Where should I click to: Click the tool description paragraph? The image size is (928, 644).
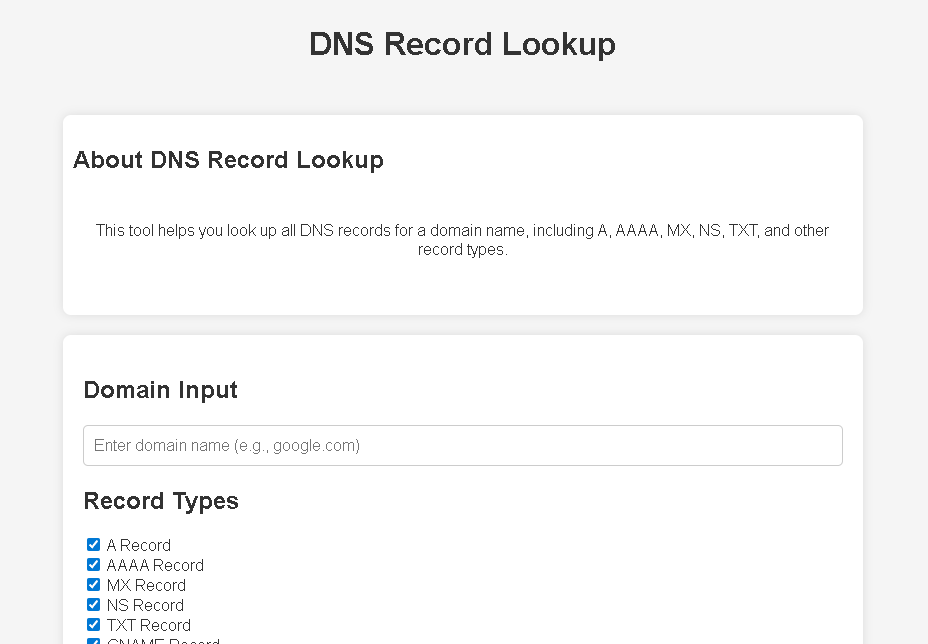463,240
